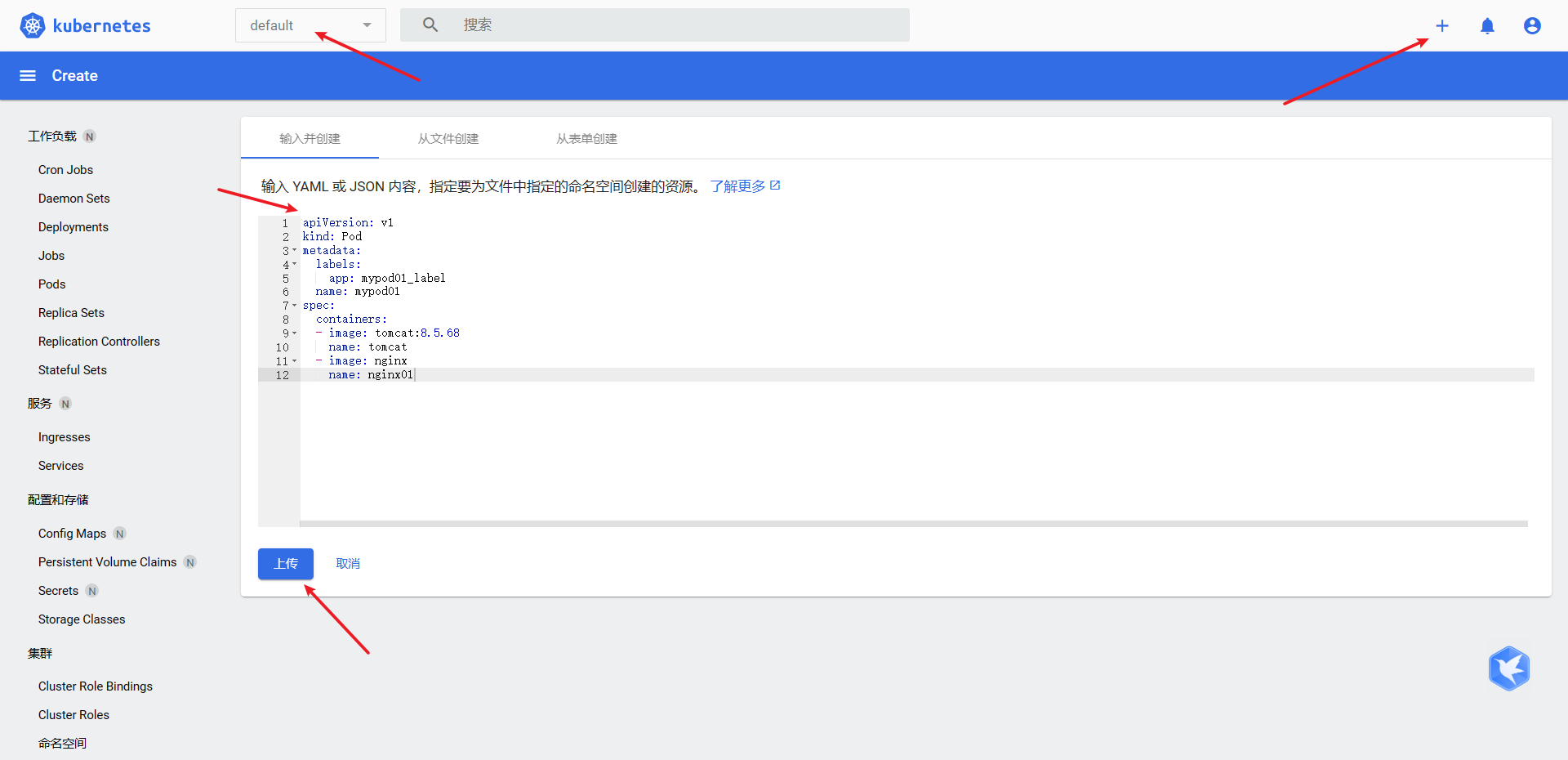This screenshot has height=760, width=1568.
Task: Open the hamburger navigation menu
Action: tap(28, 76)
